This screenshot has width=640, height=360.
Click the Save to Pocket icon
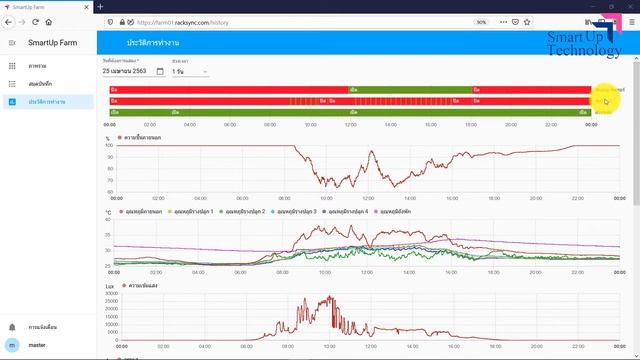pyautogui.click(x=515, y=22)
